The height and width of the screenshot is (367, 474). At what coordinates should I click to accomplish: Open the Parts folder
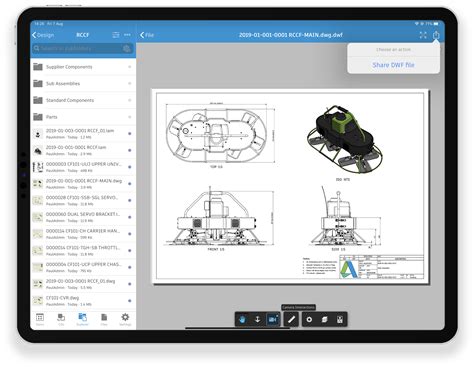83,117
